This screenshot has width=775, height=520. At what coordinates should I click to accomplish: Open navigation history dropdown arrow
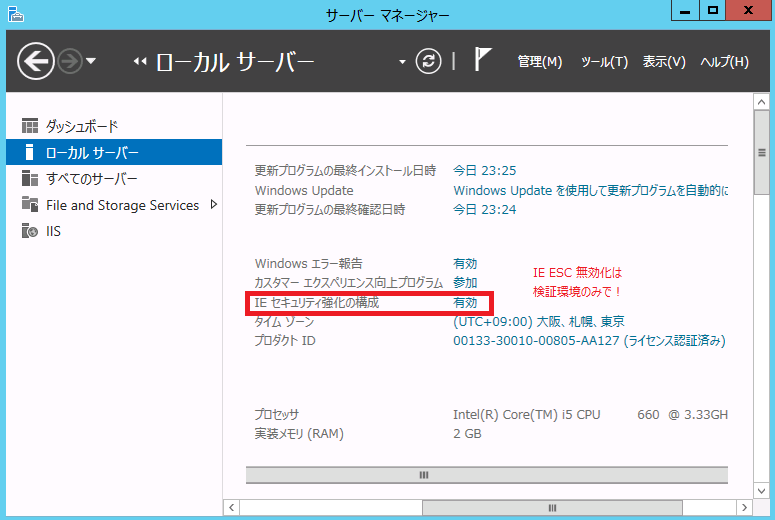91,62
